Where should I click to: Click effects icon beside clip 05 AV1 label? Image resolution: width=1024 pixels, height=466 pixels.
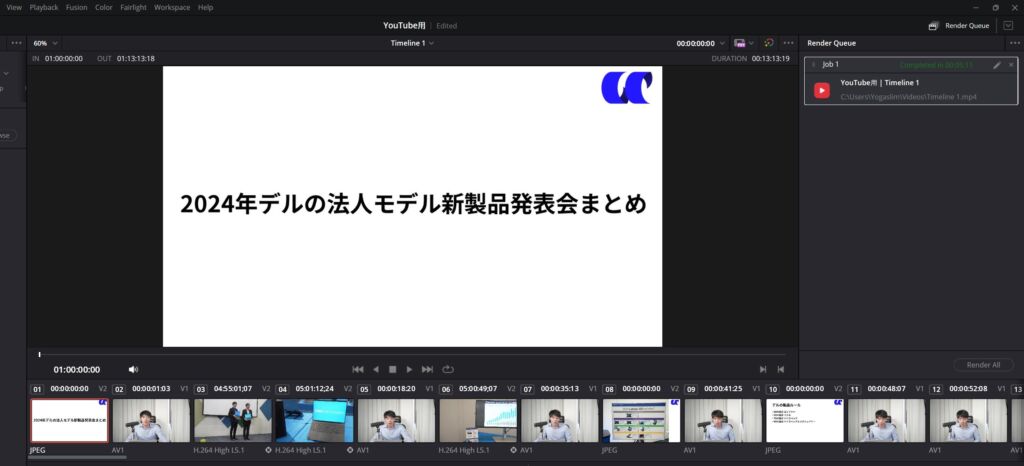(350, 450)
